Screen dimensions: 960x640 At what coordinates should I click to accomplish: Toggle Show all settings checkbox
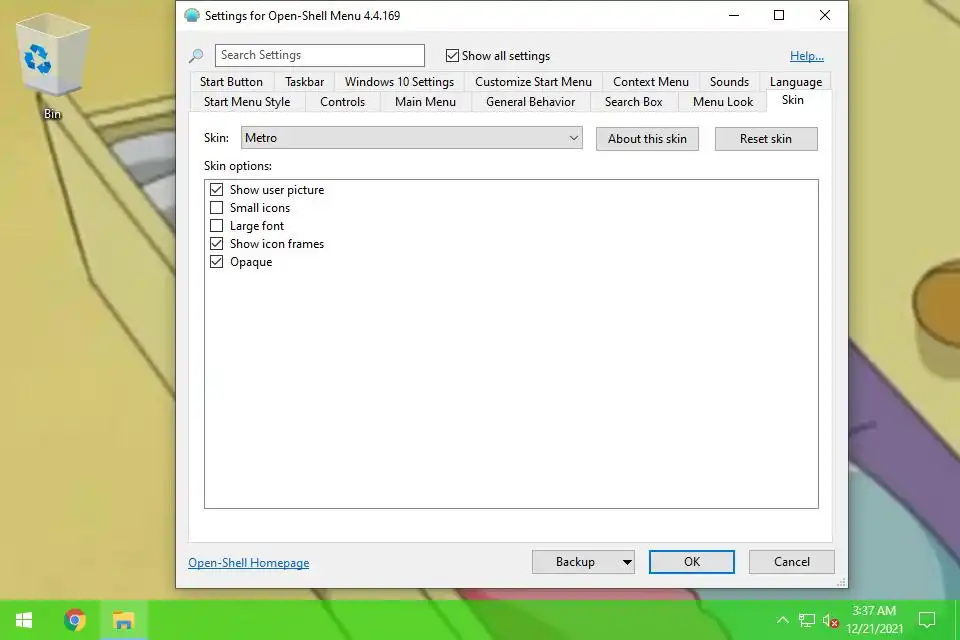(x=452, y=56)
